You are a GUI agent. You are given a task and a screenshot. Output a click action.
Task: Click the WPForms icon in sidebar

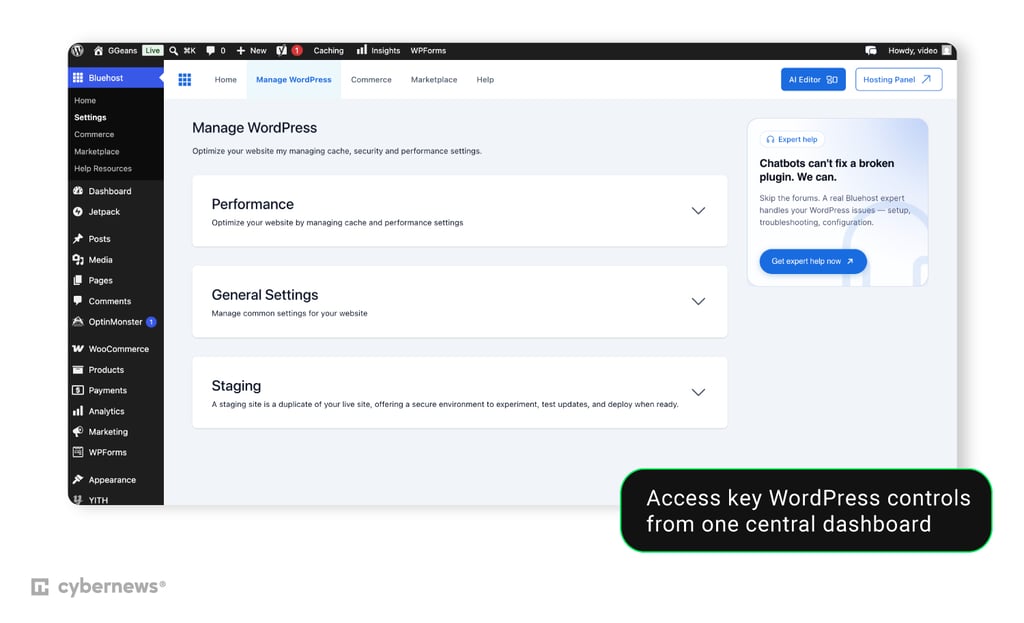tap(78, 452)
